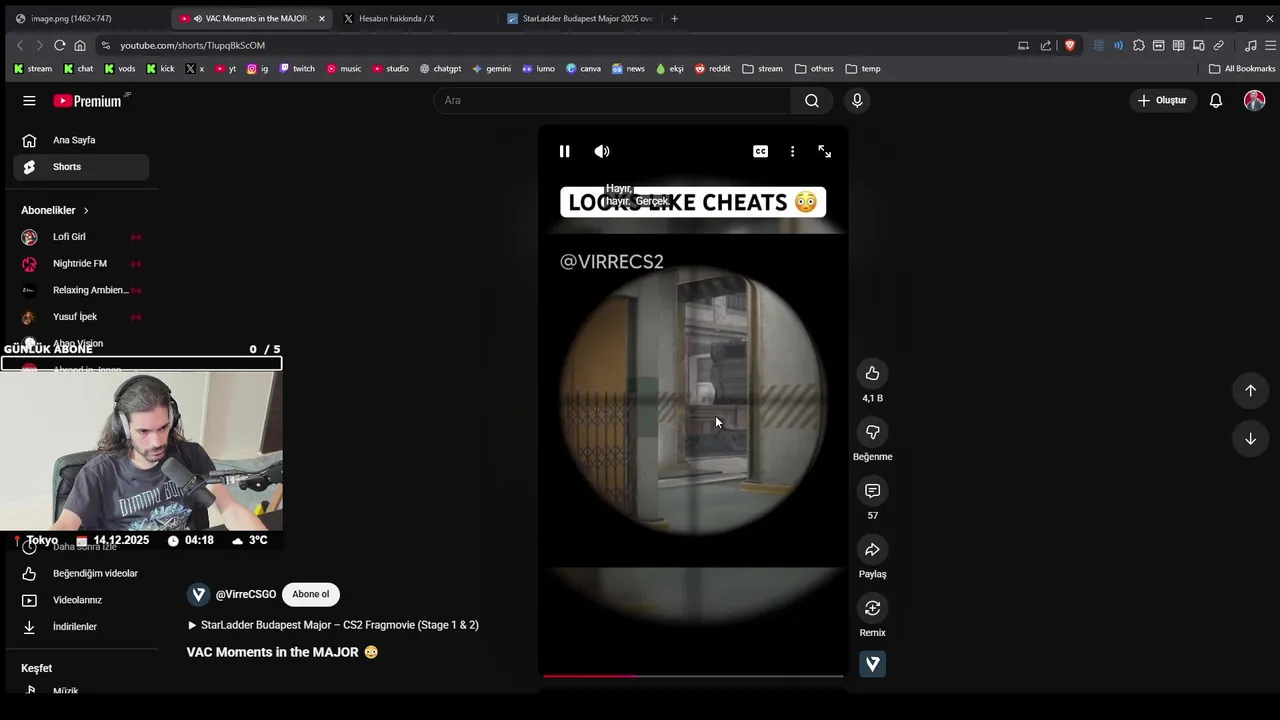Open the Lofi Girl subscription
Viewport: 1280px width, 720px height.
pos(81,237)
